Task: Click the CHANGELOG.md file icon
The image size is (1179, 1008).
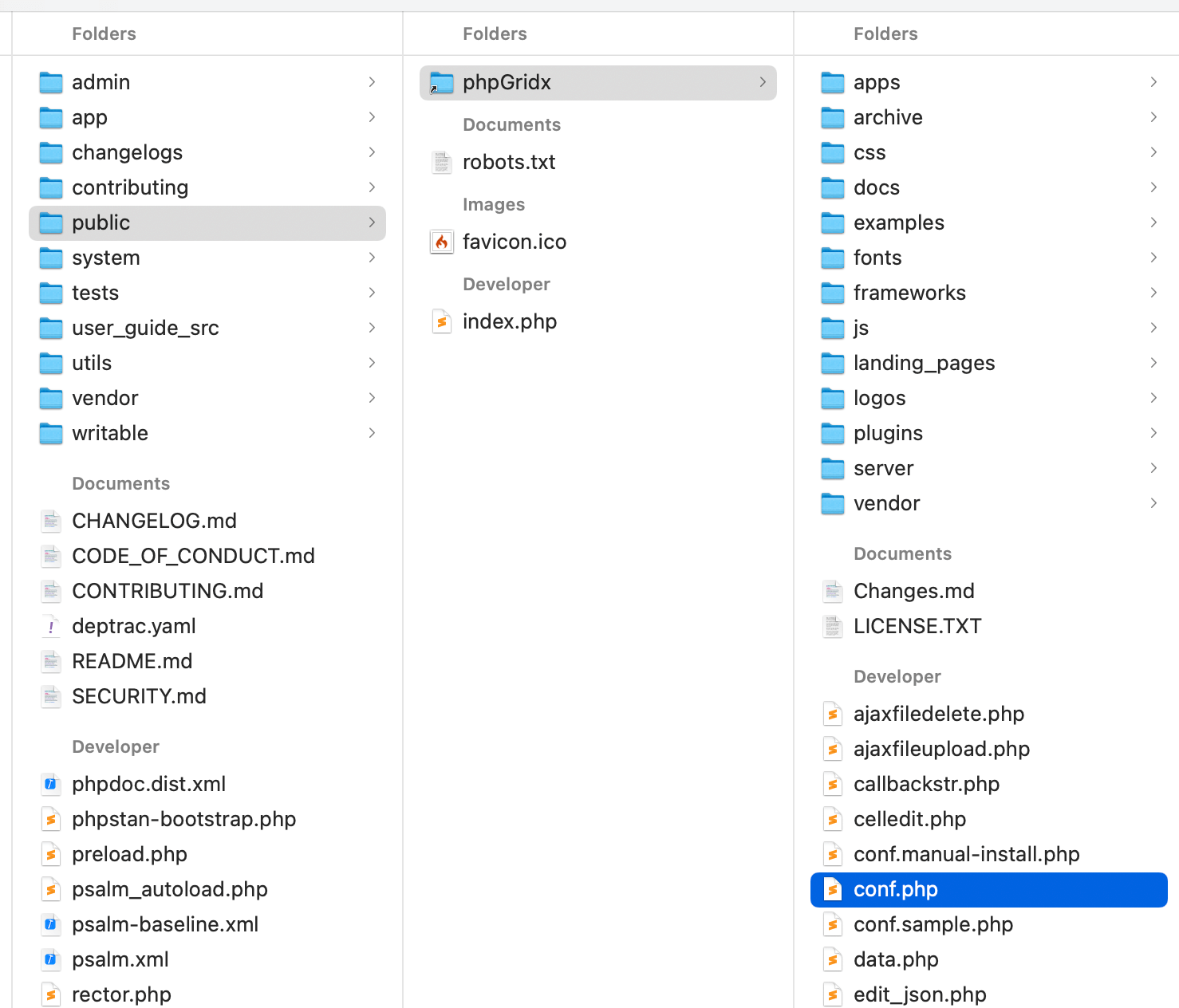Action: point(51,521)
